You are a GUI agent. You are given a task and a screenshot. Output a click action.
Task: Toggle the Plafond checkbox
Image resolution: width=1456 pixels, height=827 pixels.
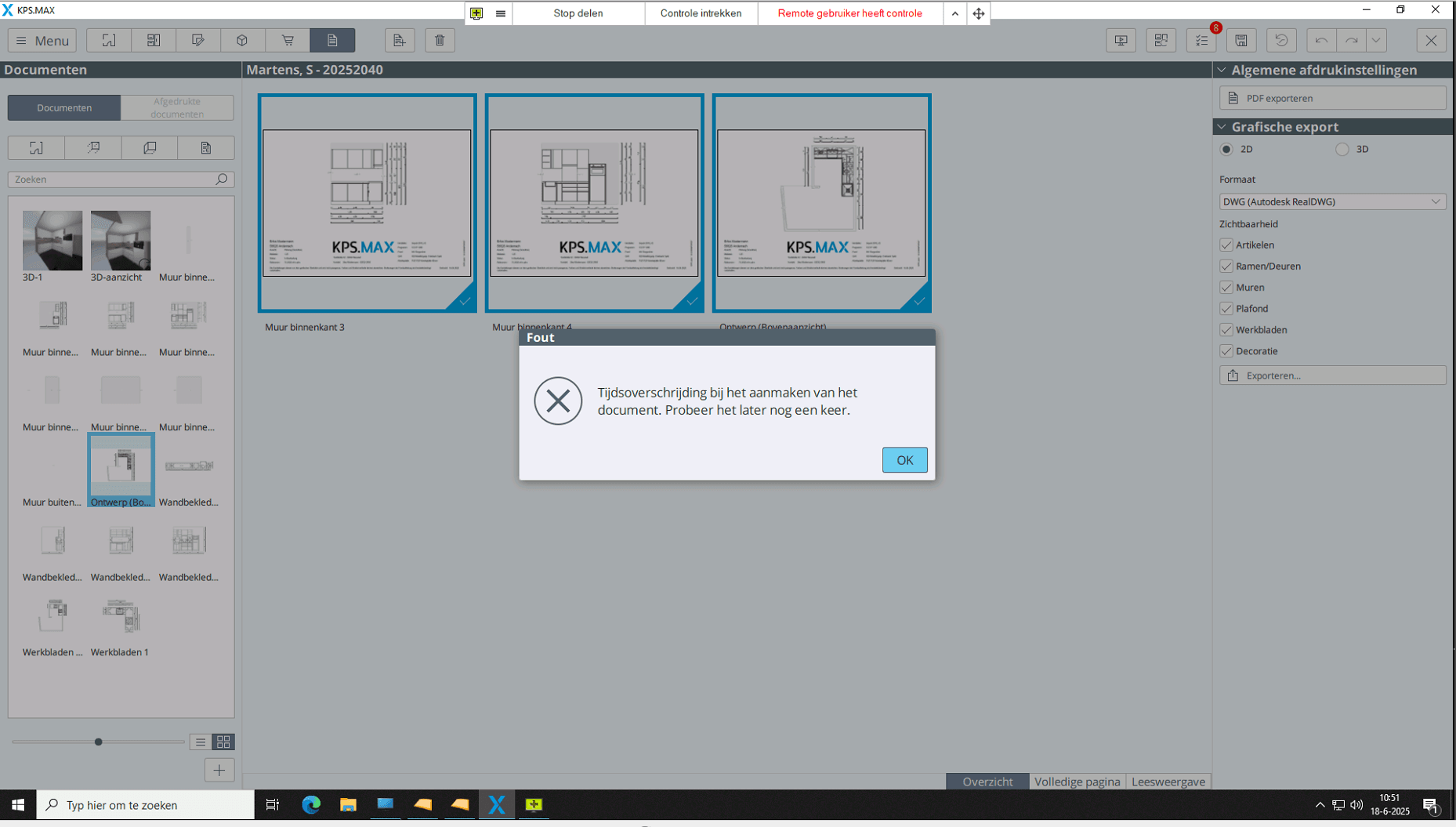pos(1226,309)
